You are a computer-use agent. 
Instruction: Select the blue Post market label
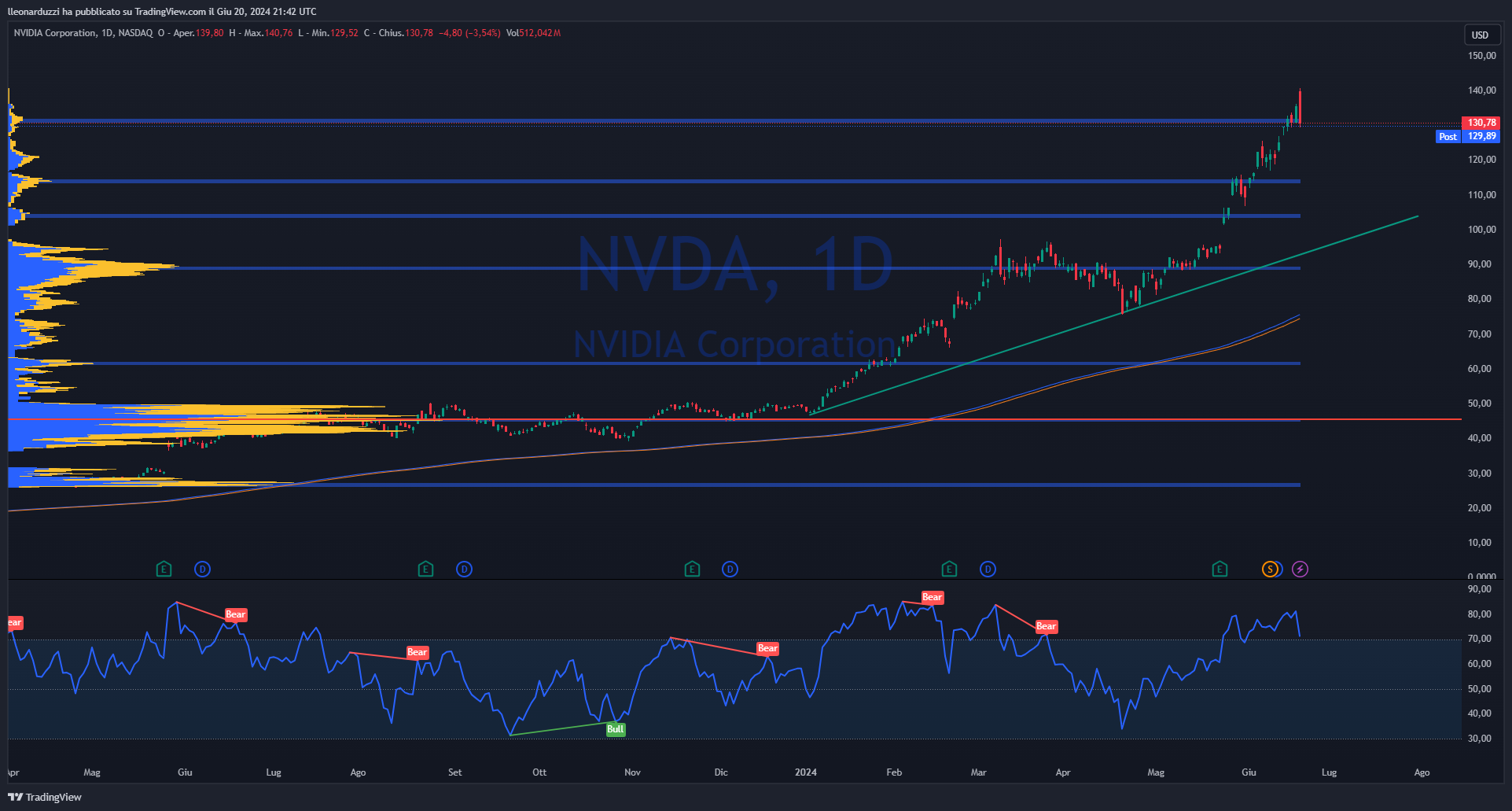(x=1448, y=136)
